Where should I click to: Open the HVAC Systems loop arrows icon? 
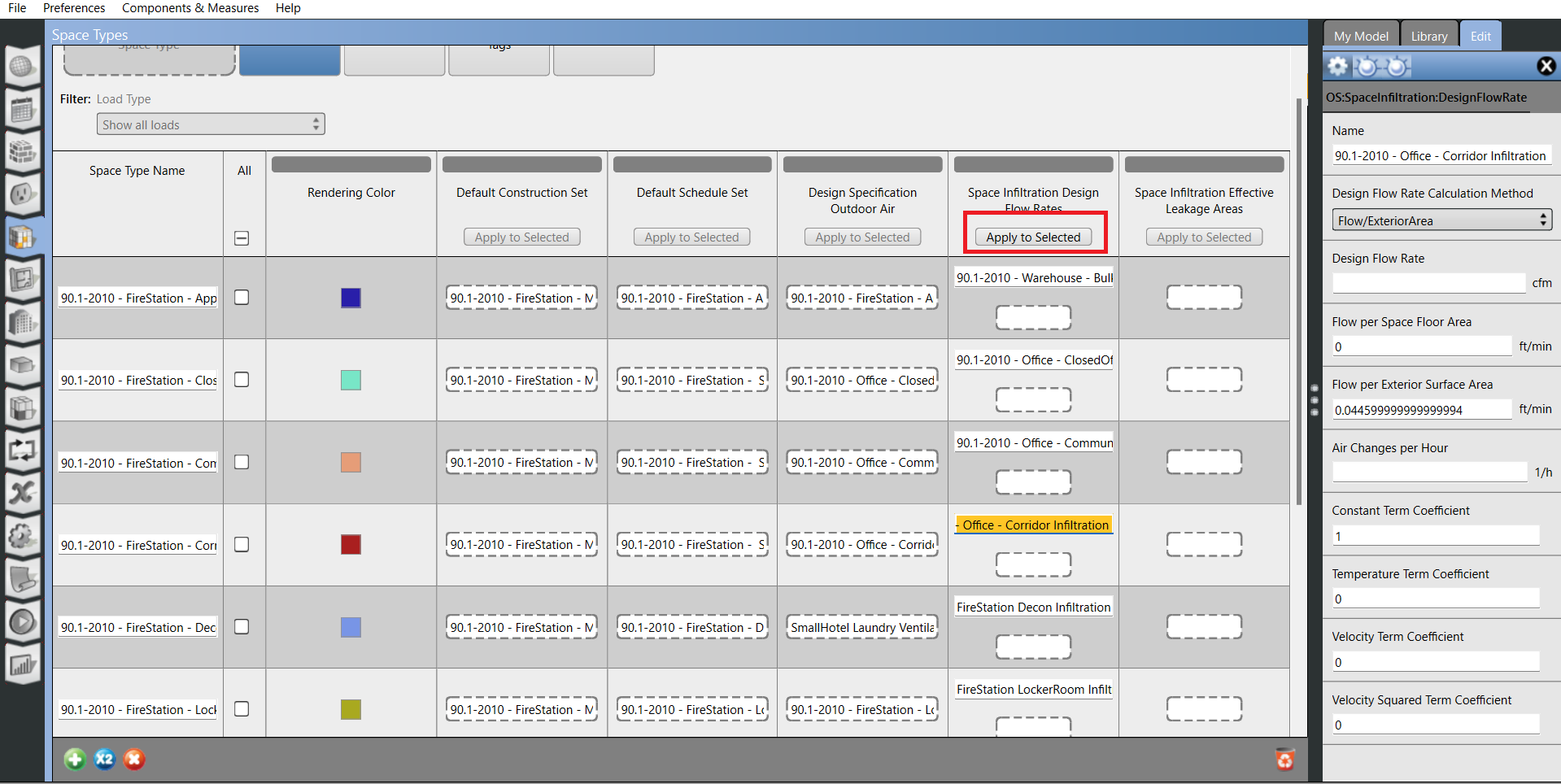pos(22,450)
